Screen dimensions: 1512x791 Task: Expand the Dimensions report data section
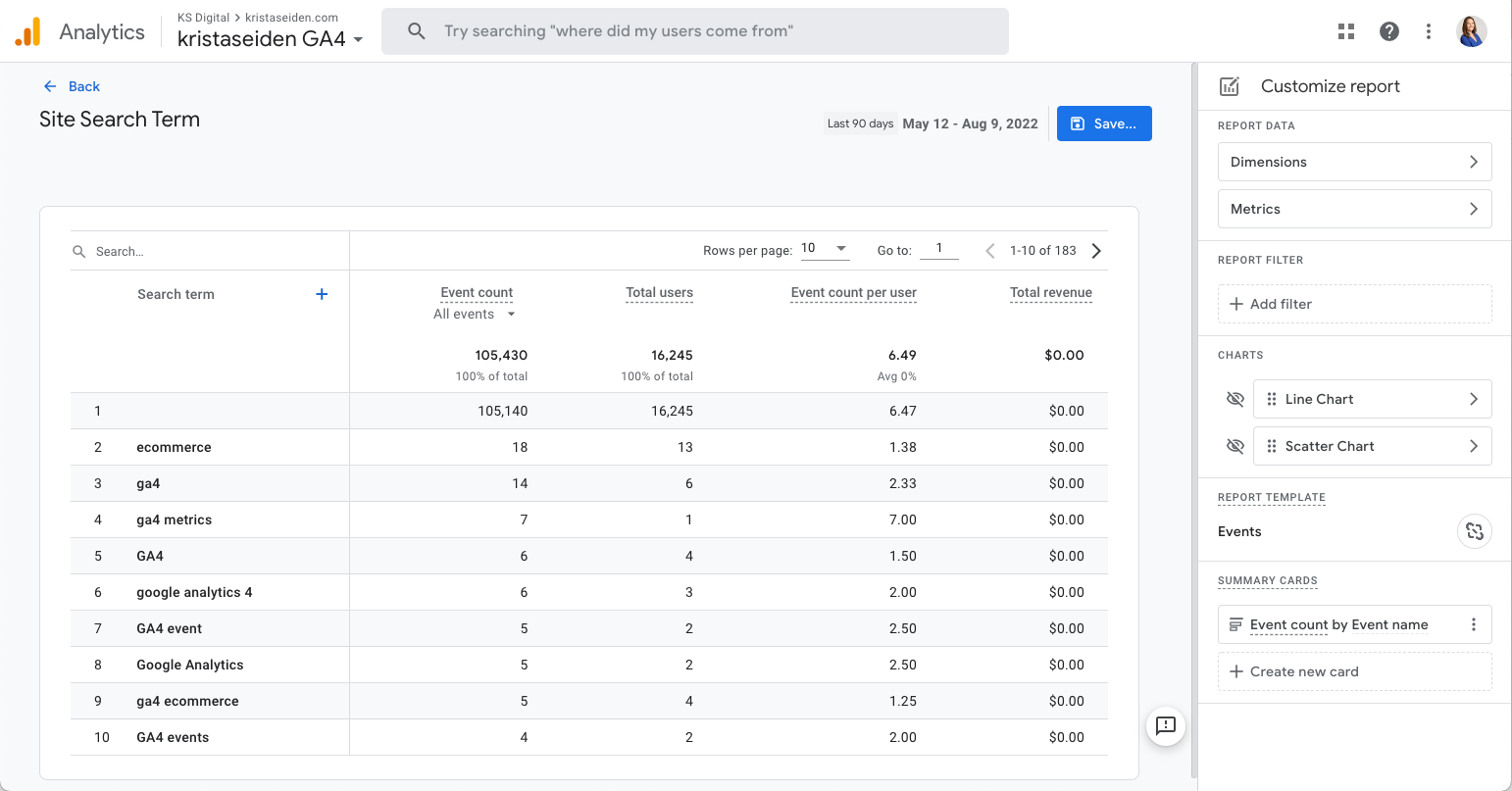(1354, 162)
